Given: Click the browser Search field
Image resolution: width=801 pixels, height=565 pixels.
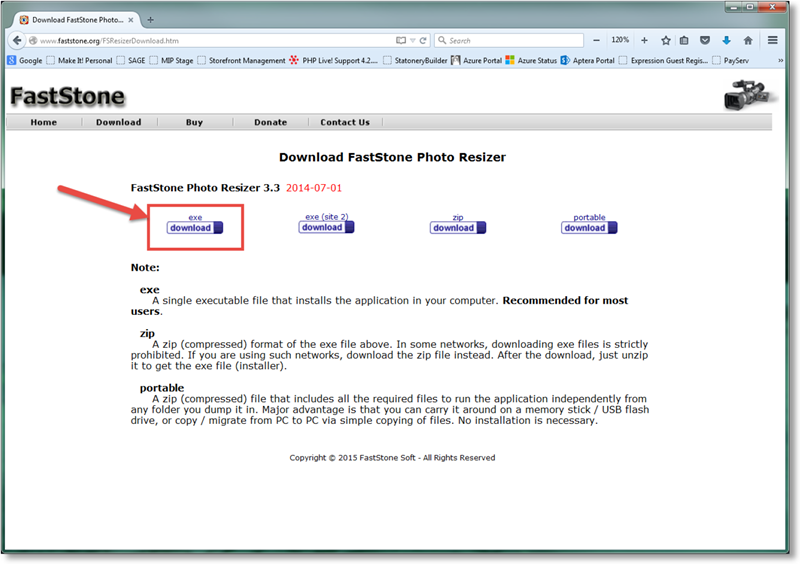Looking at the screenshot, I should pyautogui.click(x=509, y=40).
